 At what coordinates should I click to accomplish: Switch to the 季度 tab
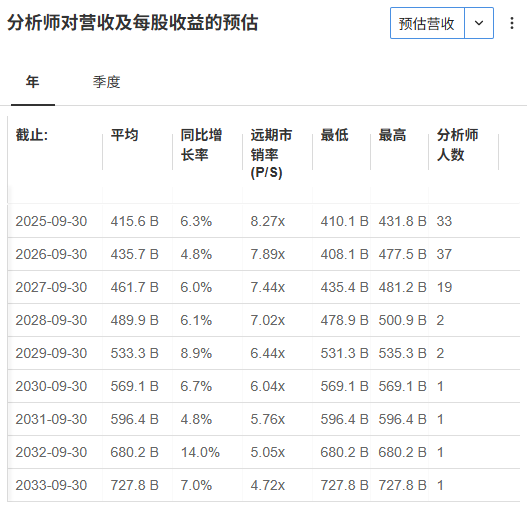pyautogui.click(x=107, y=82)
